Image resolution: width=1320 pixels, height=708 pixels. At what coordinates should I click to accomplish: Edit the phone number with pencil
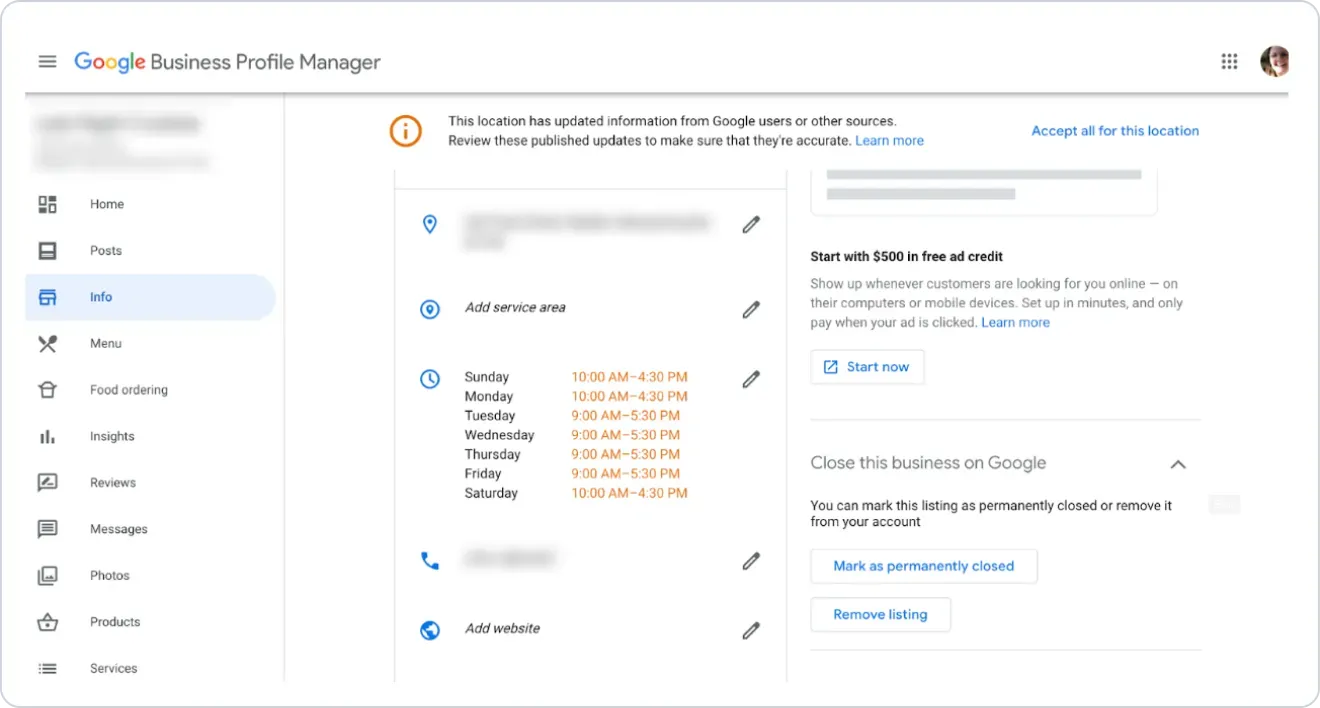click(x=751, y=561)
